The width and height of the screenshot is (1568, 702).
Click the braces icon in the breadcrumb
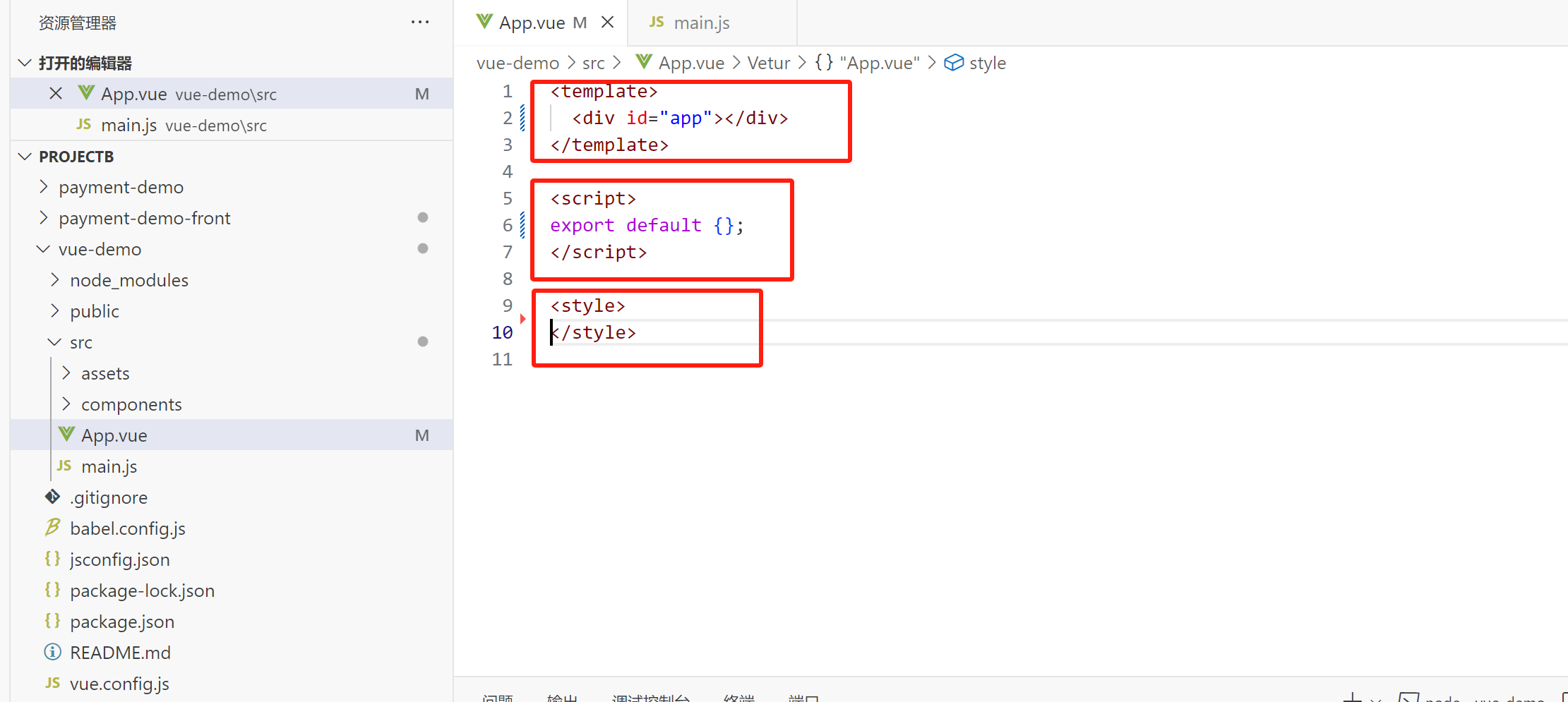tap(823, 62)
